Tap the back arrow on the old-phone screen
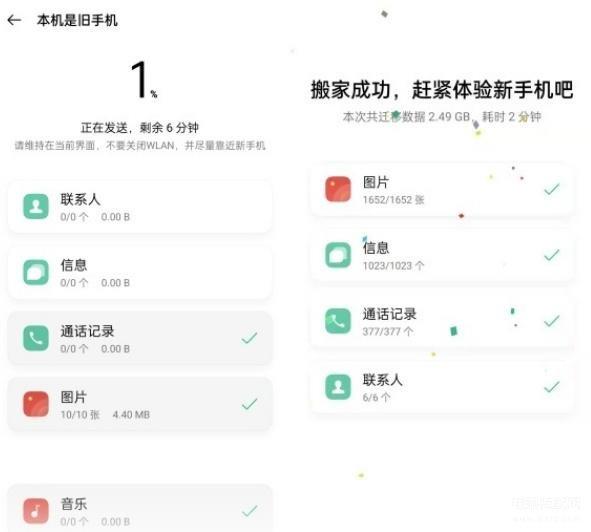Screen dimensions: 591x532 tap(14, 20)
